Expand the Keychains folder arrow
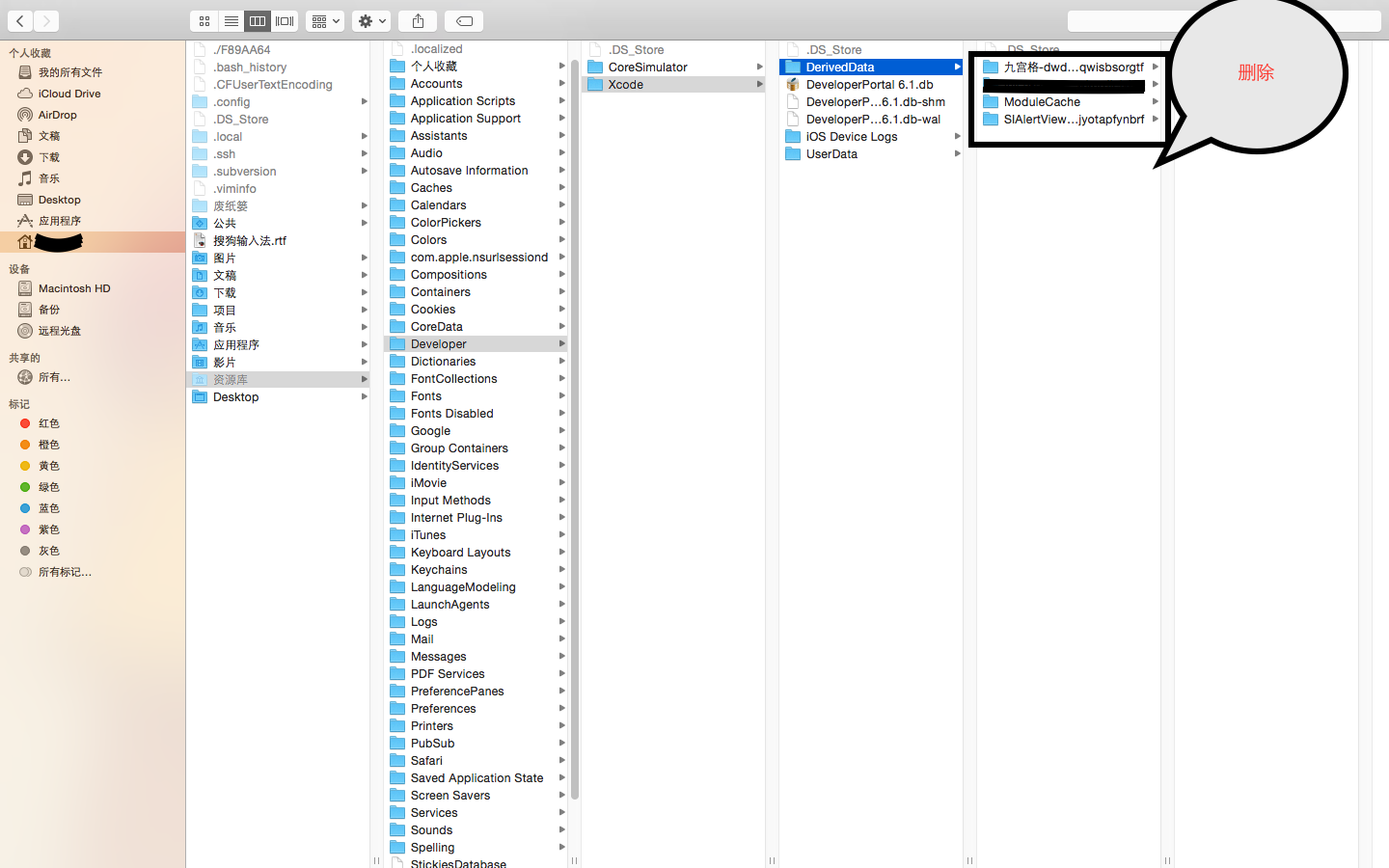Viewport: 1389px width, 868px height. (561, 570)
